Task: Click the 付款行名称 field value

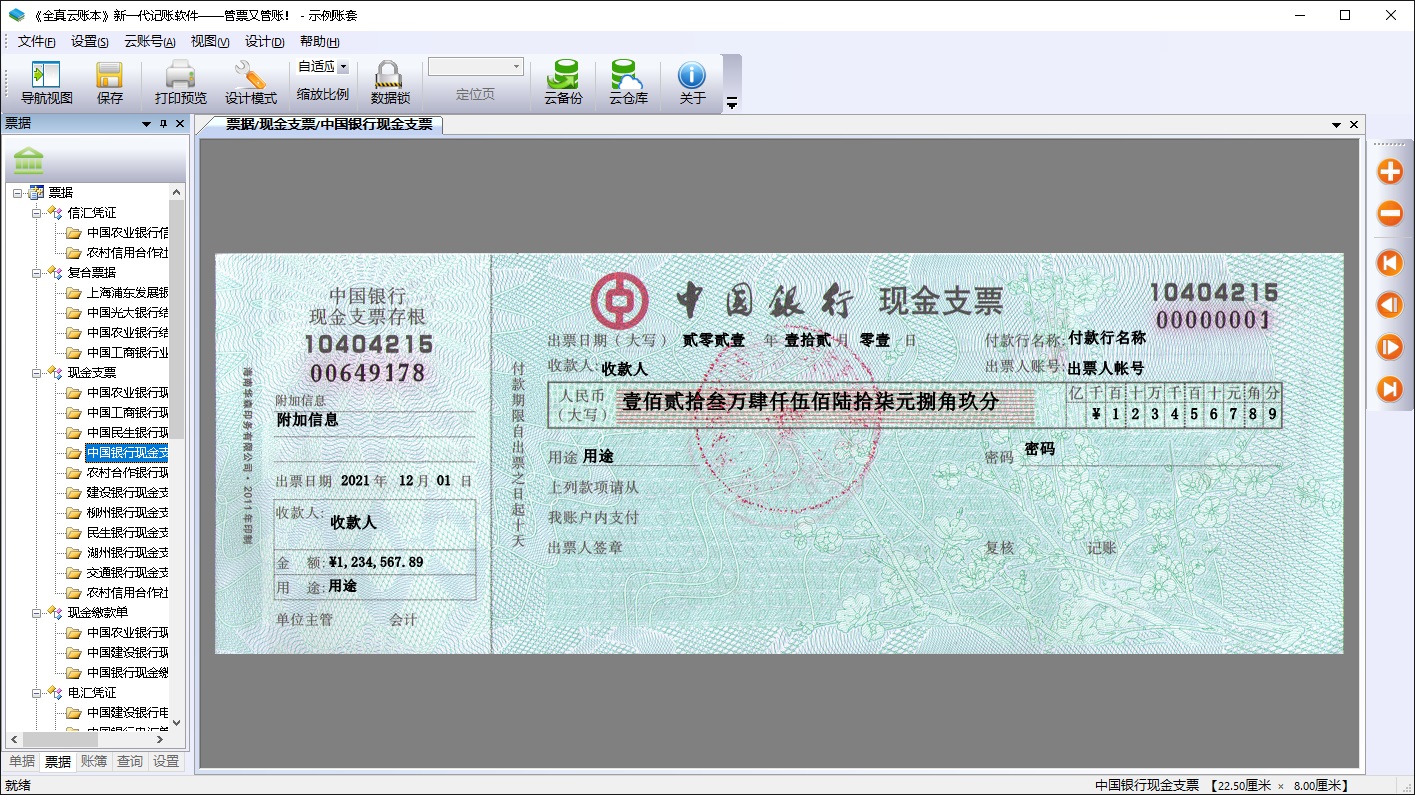Action: click(1107, 338)
